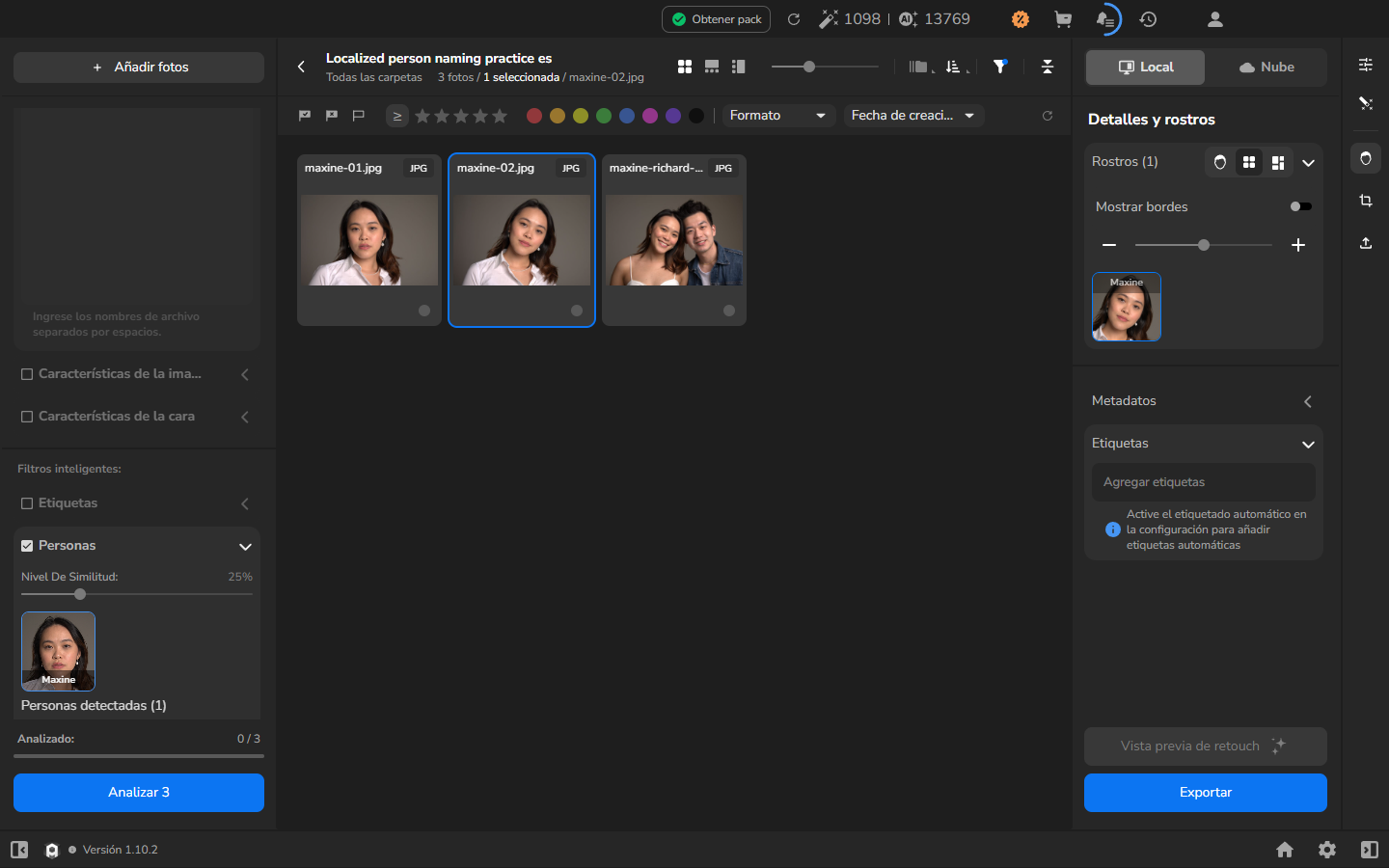
Task: Open the adjustment sliders panel icon
Action: 1366,65
